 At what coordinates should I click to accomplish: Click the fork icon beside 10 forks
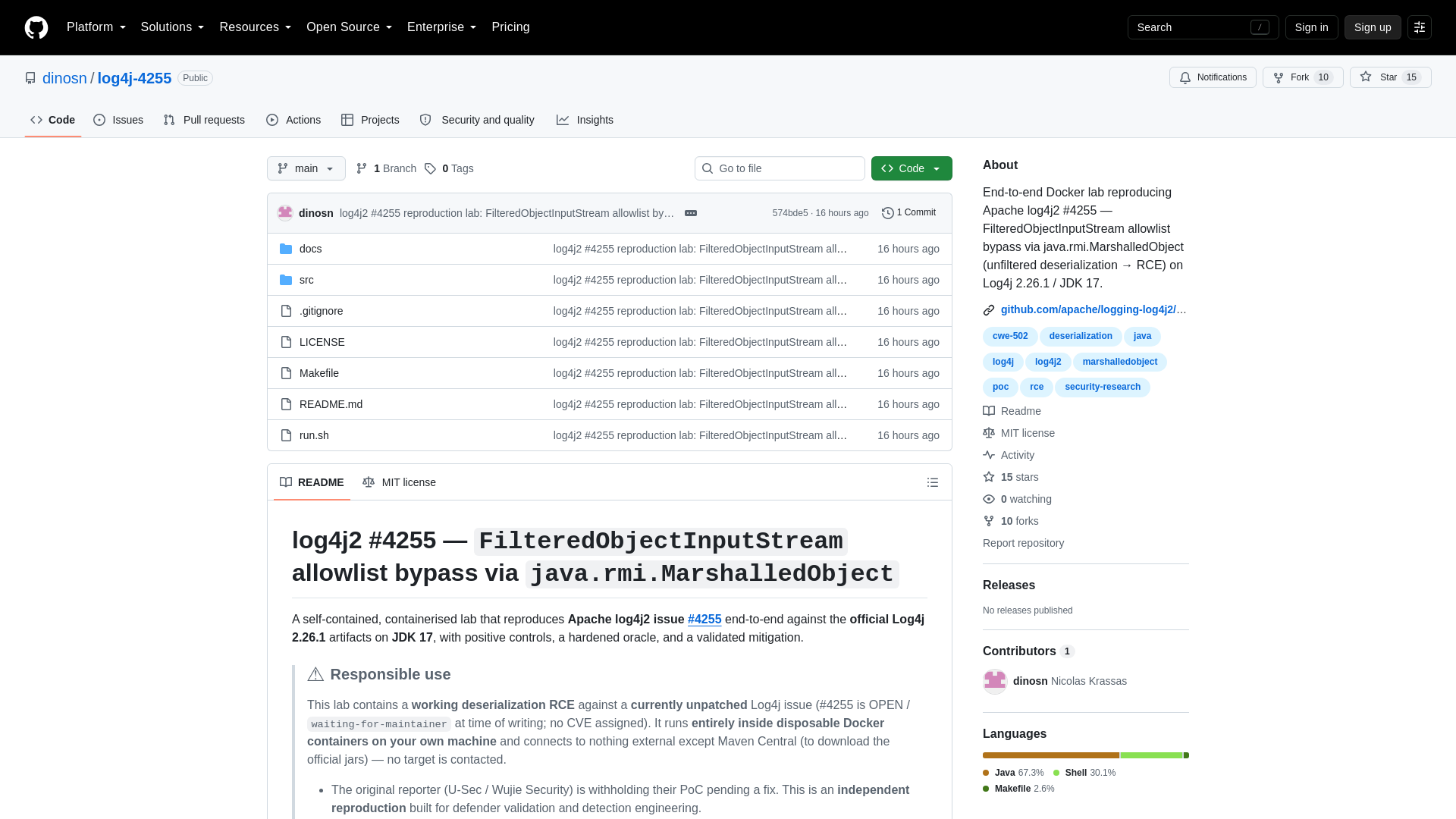tap(989, 521)
